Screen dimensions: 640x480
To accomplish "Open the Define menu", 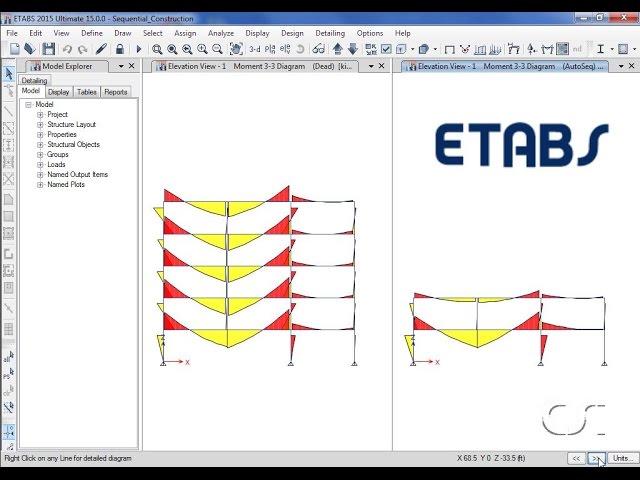I will point(92,33).
